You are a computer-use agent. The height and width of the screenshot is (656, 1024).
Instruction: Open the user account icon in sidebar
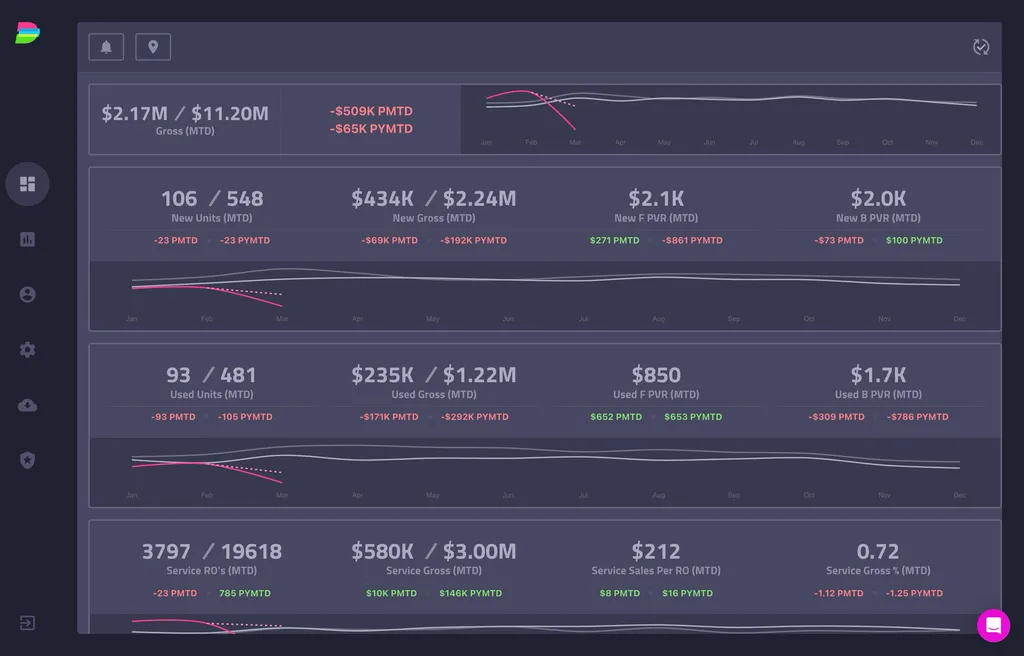[27, 295]
